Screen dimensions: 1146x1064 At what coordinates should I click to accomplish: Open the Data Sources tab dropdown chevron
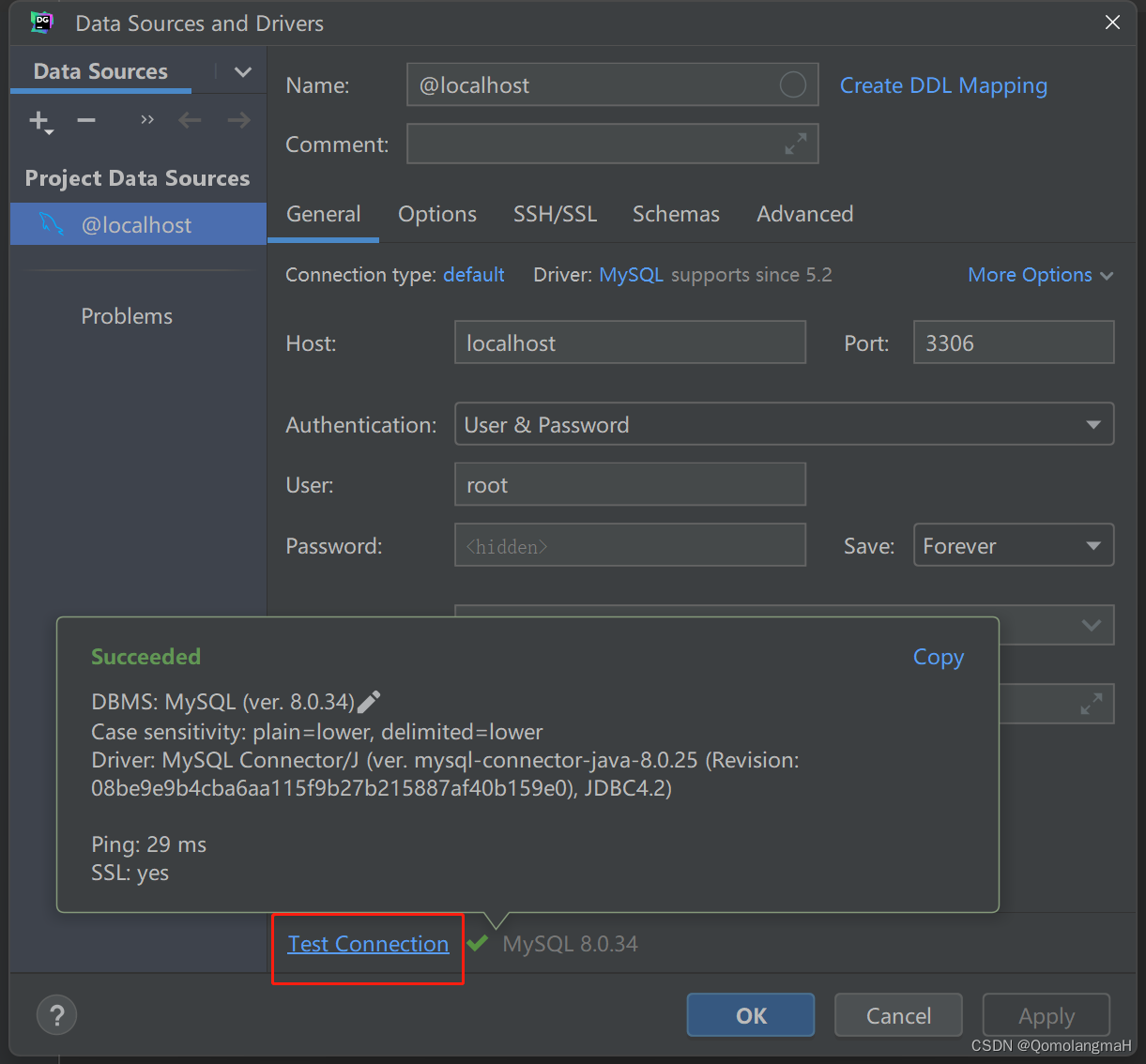242,72
